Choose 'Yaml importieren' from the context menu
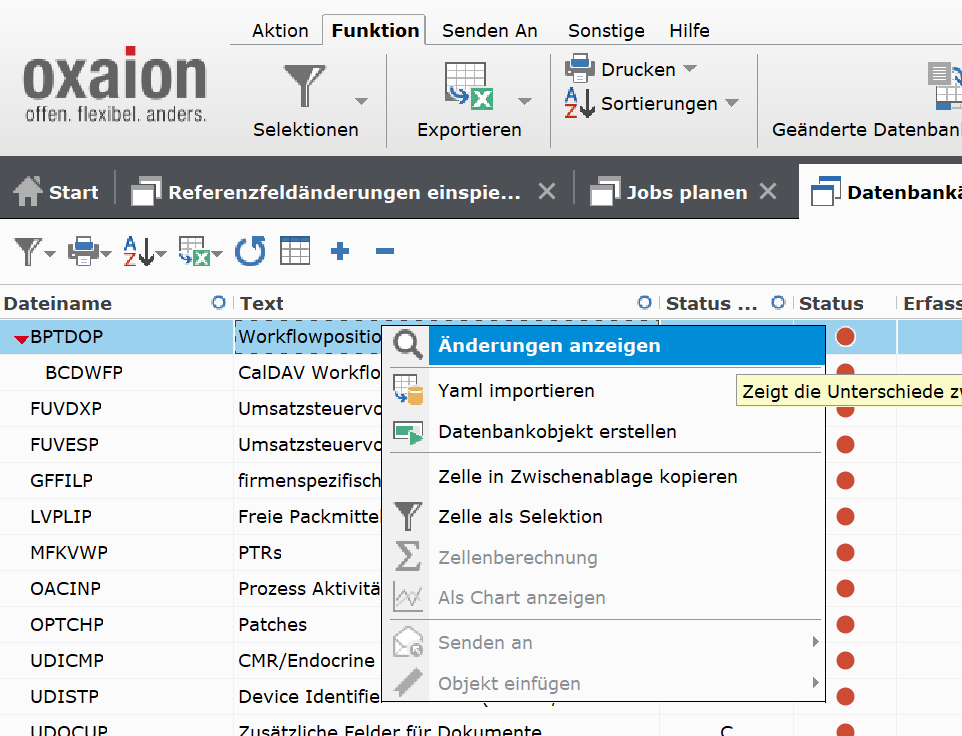This screenshot has width=962, height=736. (x=516, y=391)
